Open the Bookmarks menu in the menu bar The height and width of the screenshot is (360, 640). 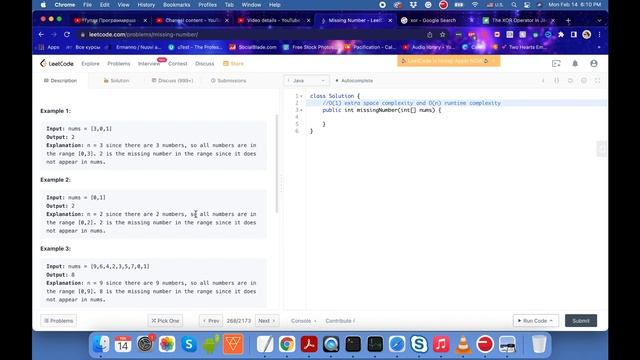tap(176, 5)
